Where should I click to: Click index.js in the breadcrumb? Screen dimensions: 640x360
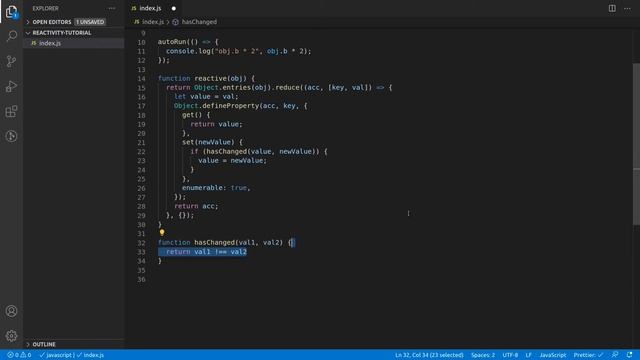(153, 22)
